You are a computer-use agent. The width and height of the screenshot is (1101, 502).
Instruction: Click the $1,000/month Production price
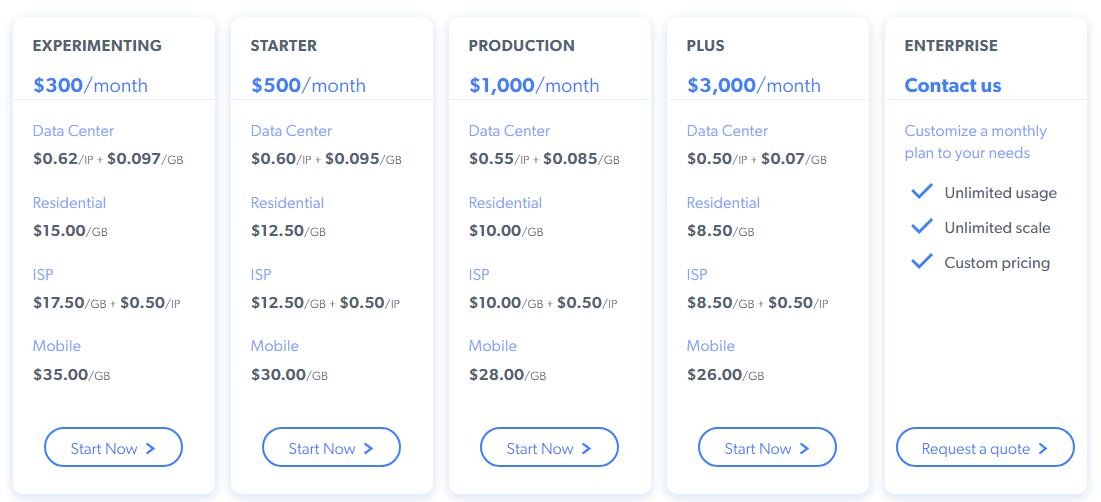(534, 85)
